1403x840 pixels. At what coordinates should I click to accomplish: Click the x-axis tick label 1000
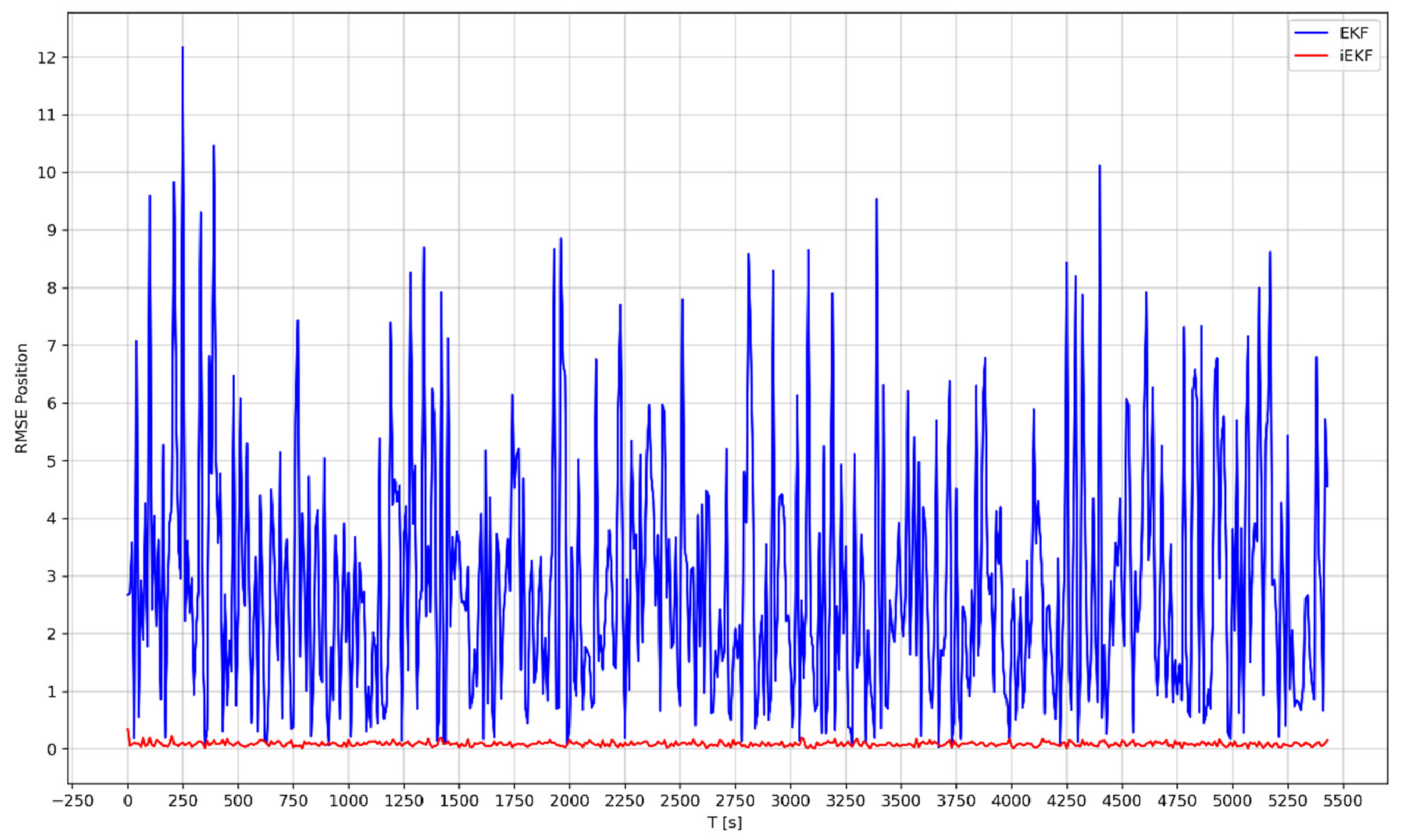coord(348,801)
